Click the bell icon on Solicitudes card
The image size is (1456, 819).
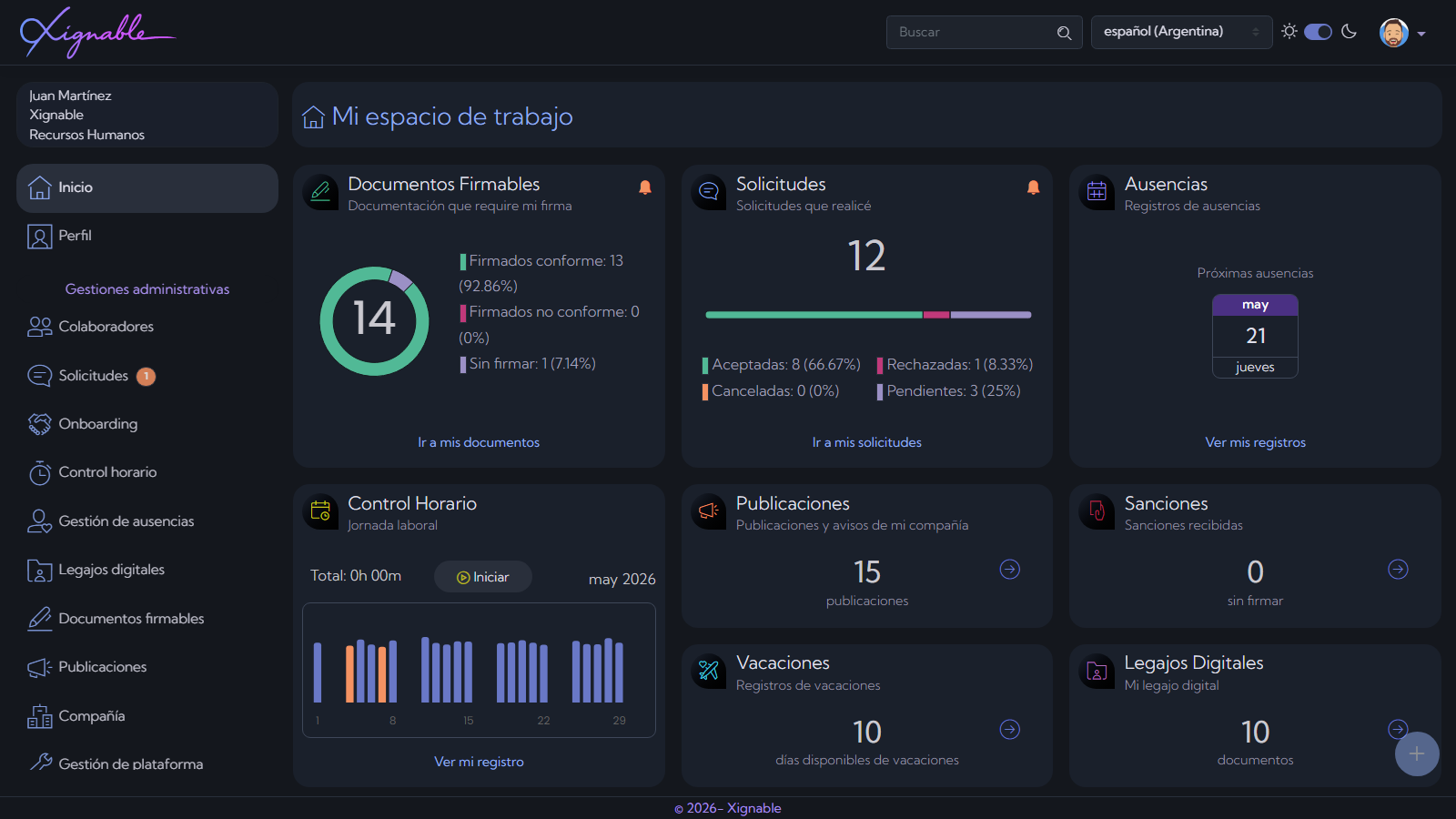coord(1033,187)
